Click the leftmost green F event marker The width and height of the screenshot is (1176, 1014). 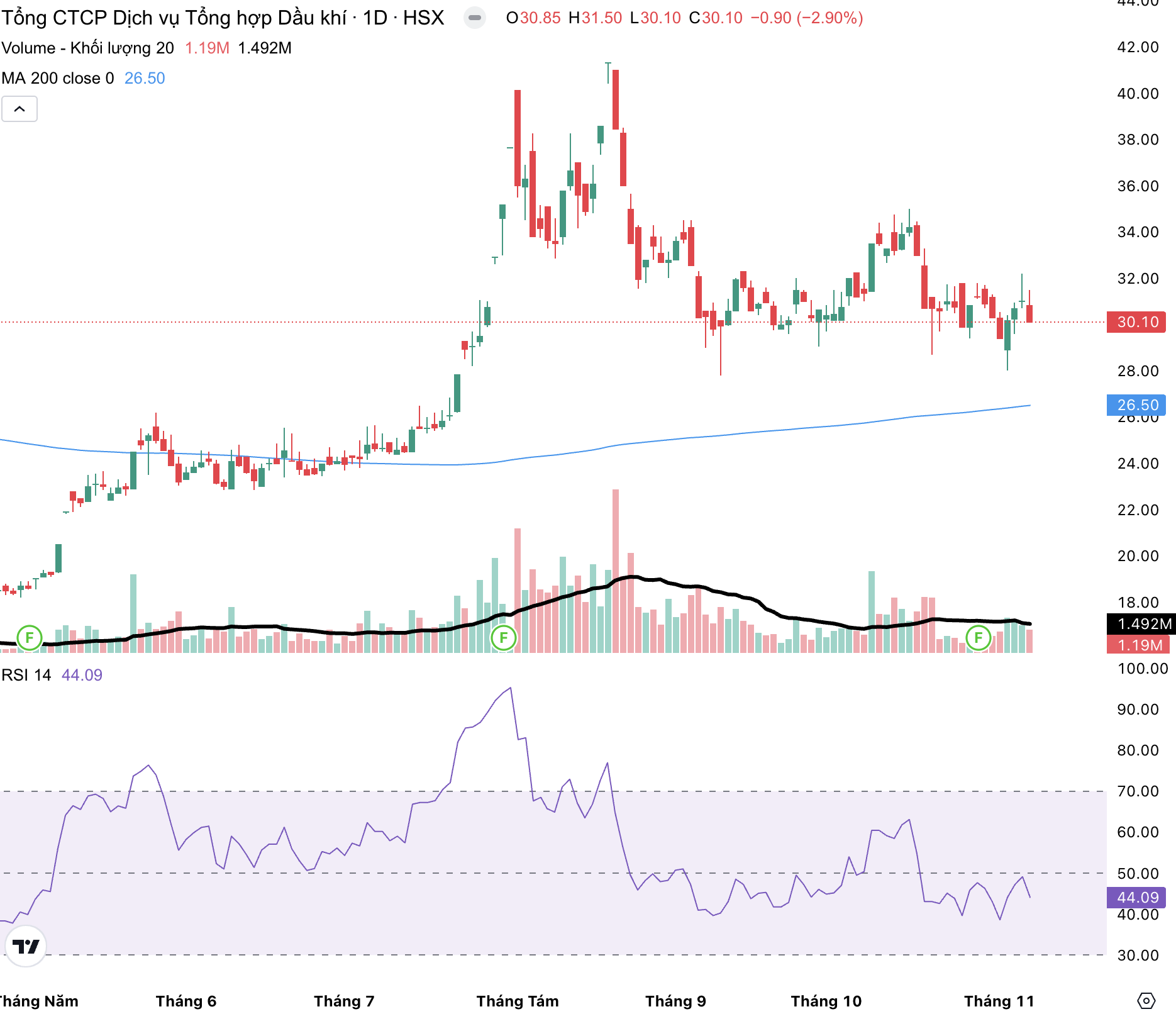[29, 638]
